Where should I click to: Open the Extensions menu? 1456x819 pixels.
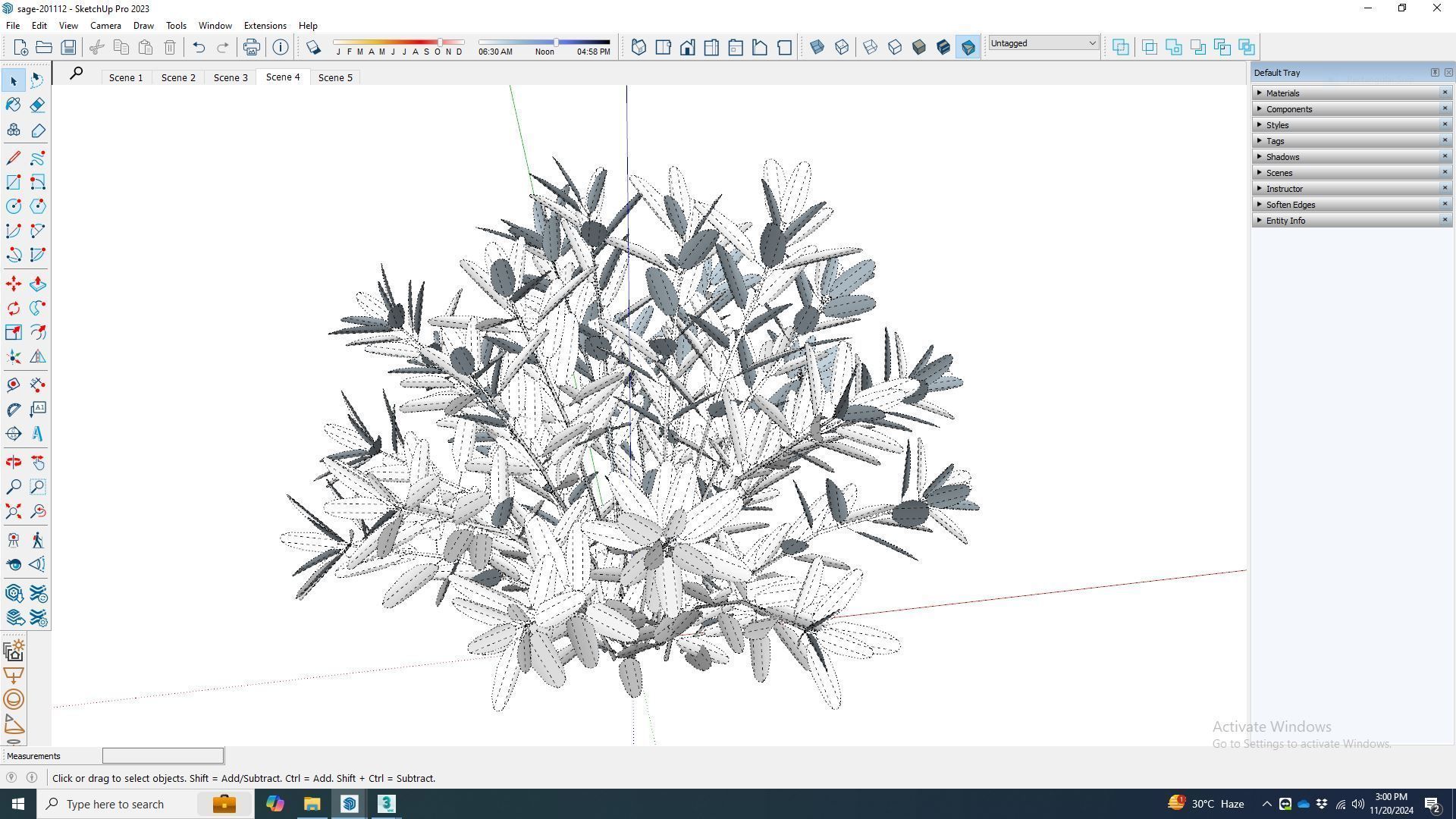click(265, 25)
